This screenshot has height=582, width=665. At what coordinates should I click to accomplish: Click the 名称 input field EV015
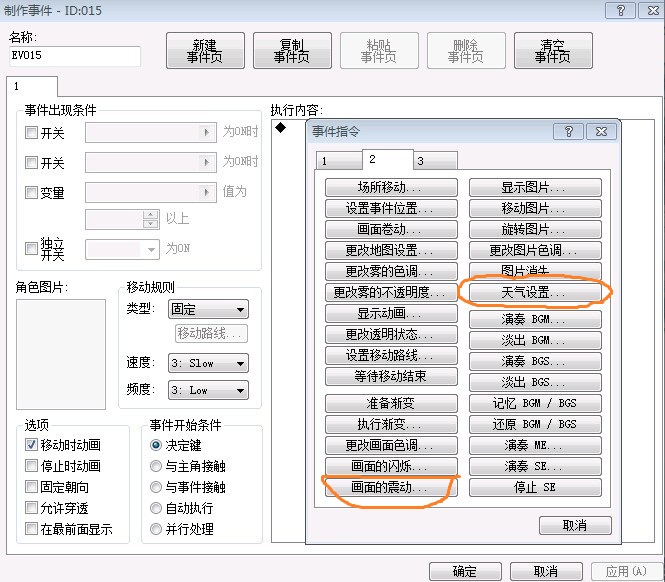click(75, 56)
